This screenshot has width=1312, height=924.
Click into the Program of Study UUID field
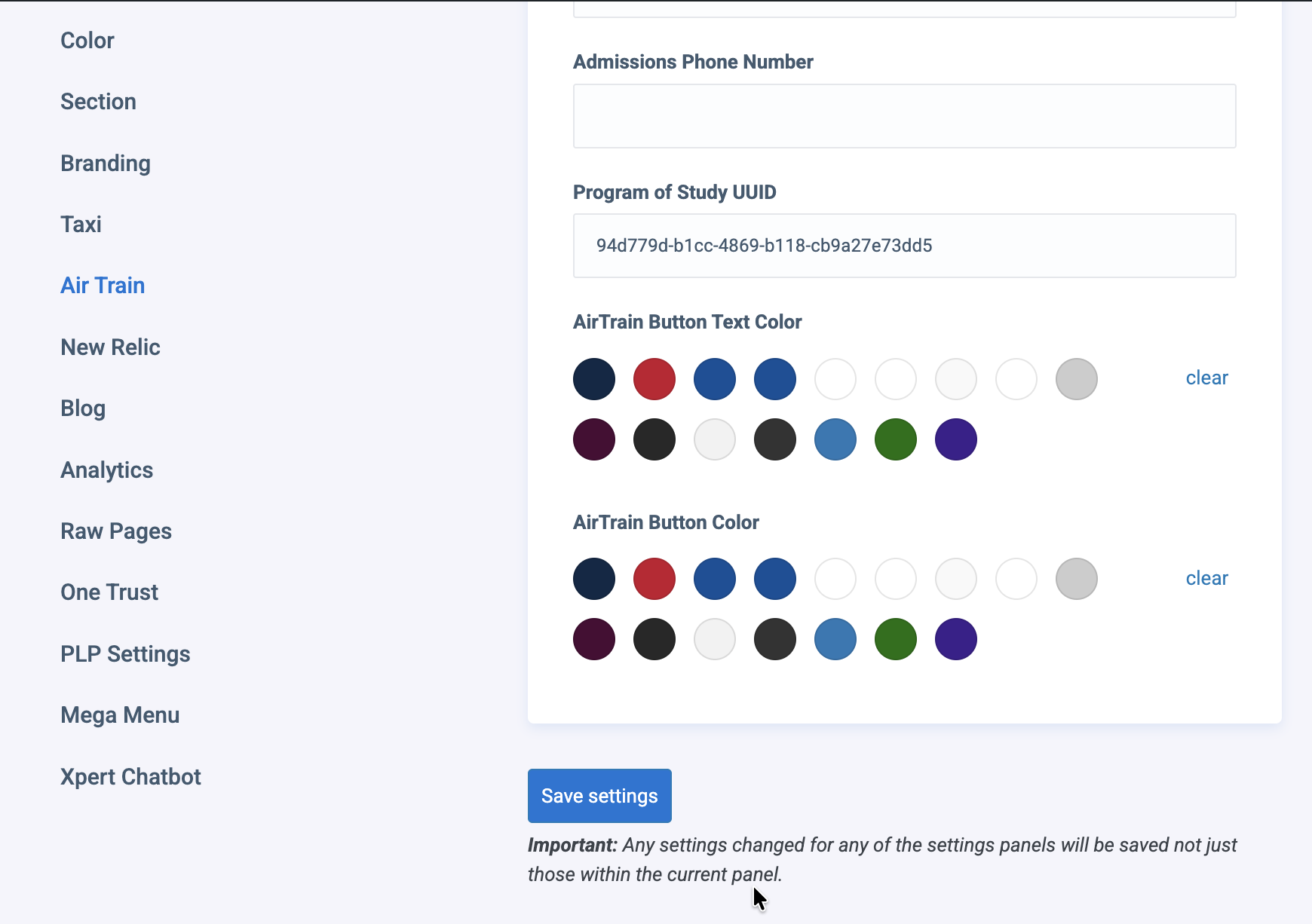[x=904, y=246]
